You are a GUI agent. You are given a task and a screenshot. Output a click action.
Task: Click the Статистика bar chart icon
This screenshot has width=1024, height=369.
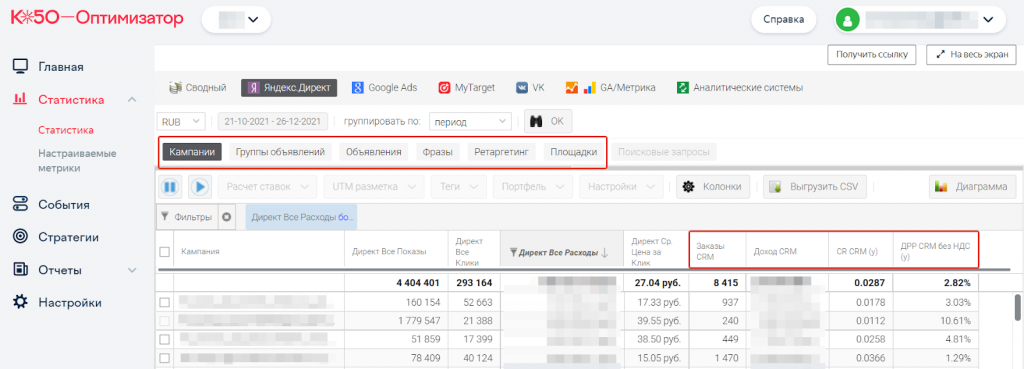[21, 99]
